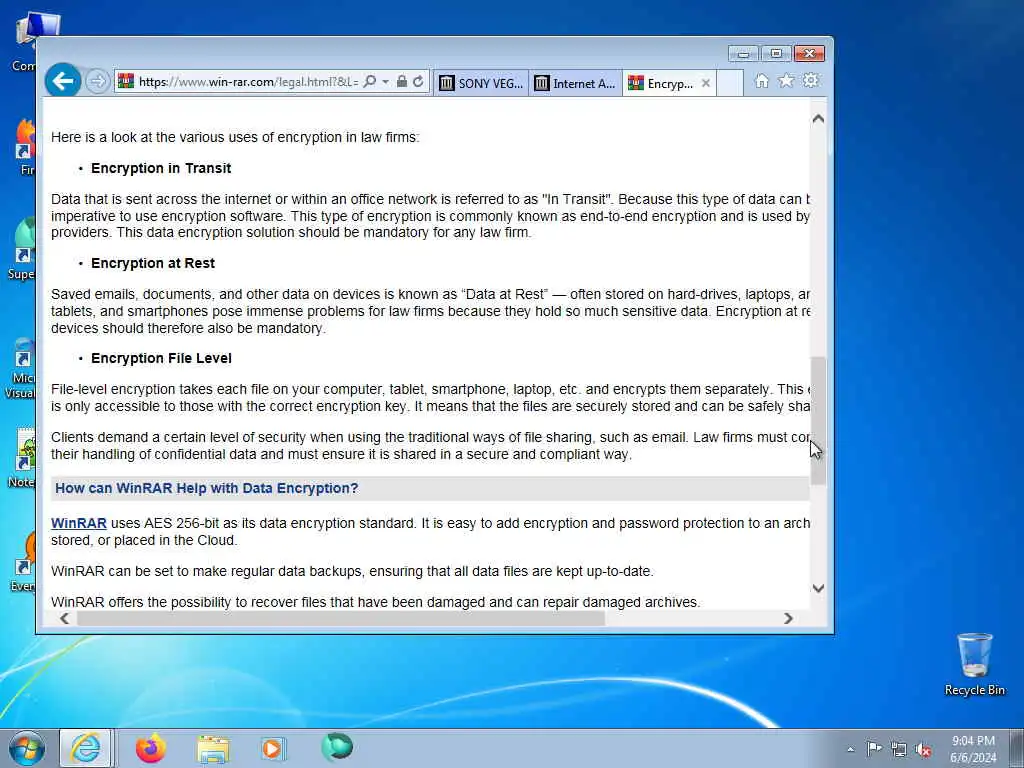1024x768 pixels.
Task: Switch to the SONY VEG... tab
Action: [x=481, y=83]
